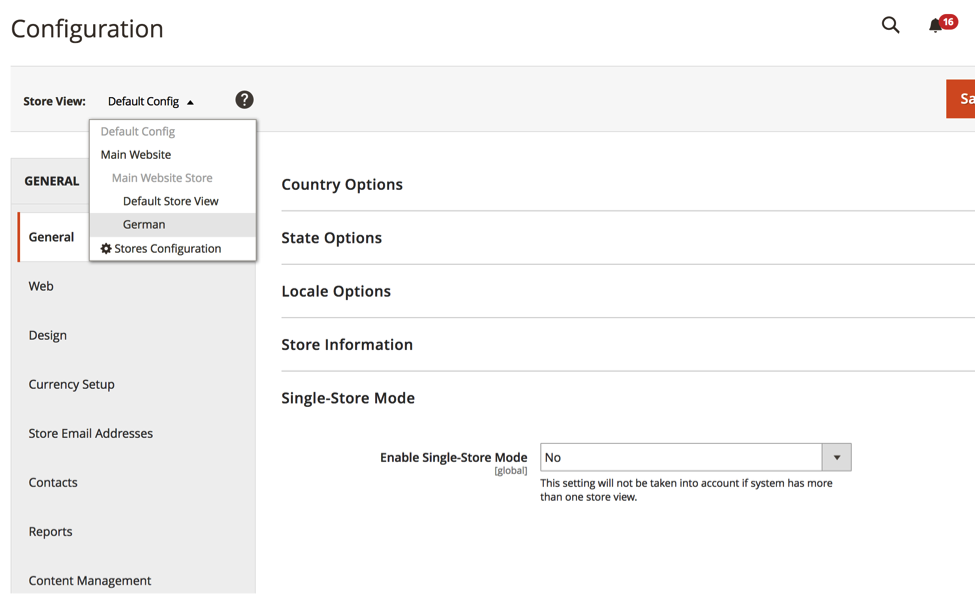Select the Web settings section
This screenshot has width=975, height=594.
(x=40, y=285)
